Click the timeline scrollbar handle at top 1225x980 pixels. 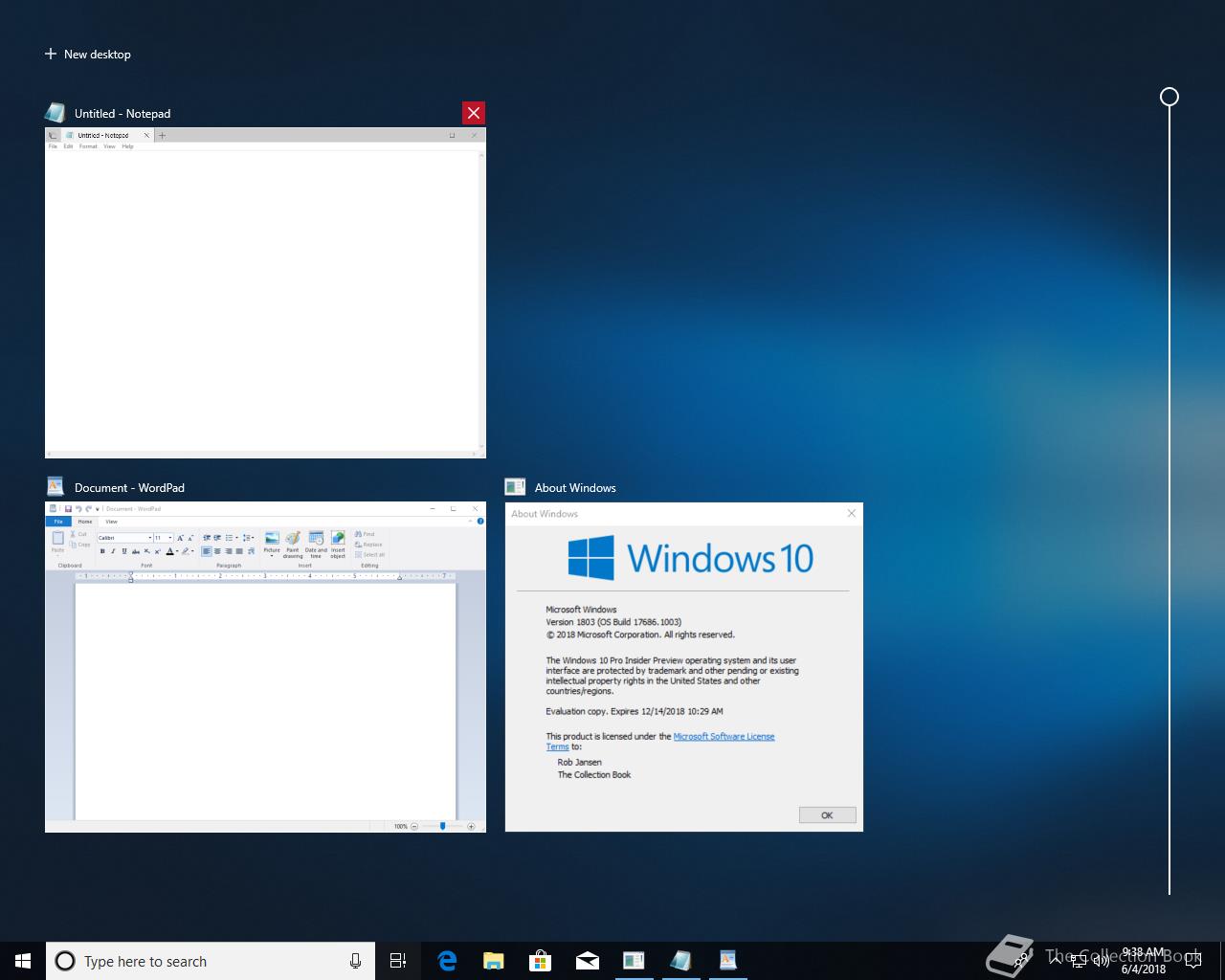1169,97
